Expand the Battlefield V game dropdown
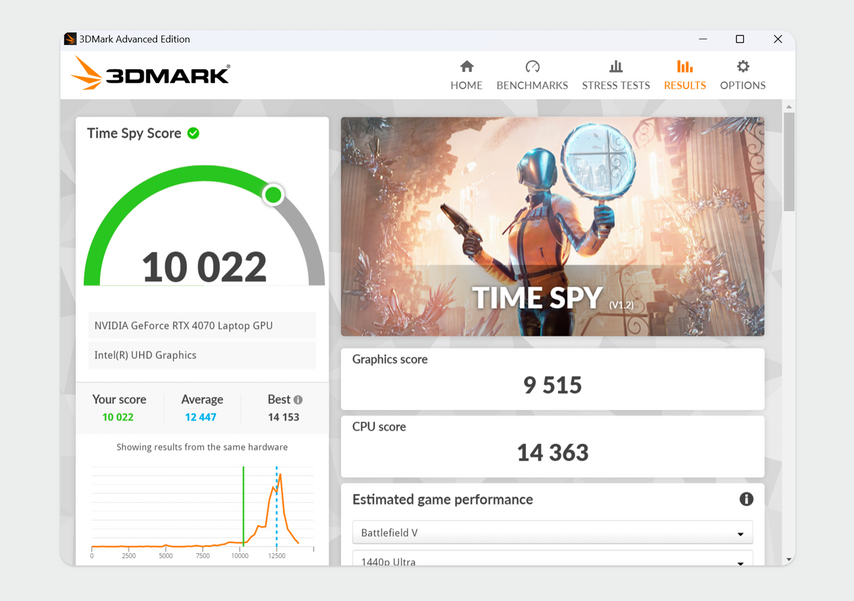Screen dimensions: 854x601 tap(552, 532)
